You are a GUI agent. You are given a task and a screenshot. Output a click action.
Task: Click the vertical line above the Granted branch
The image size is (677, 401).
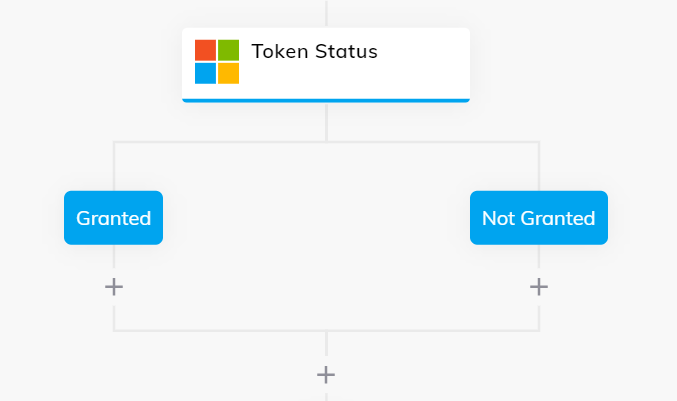pyautogui.click(x=114, y=166)
